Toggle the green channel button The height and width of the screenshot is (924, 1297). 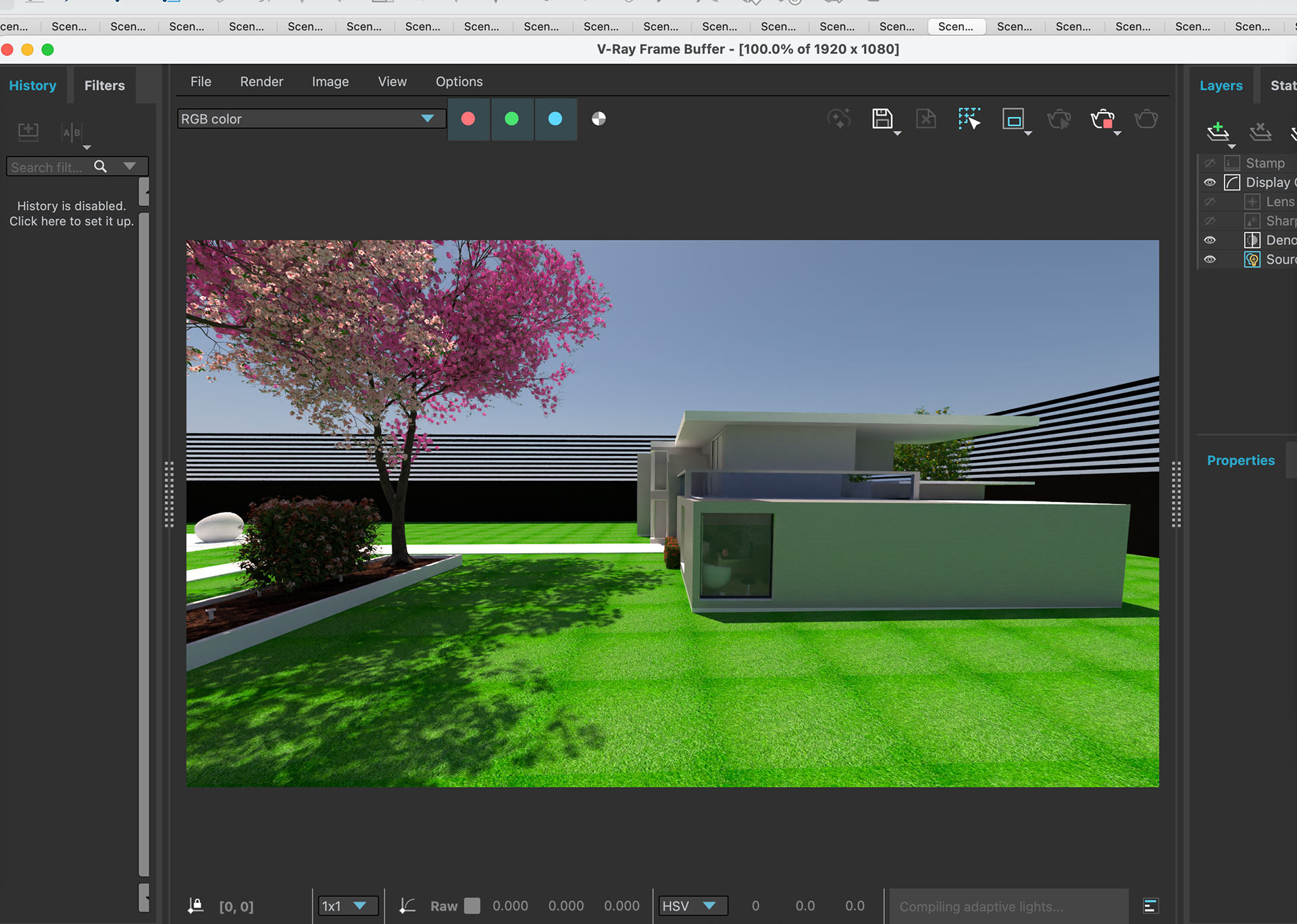coord(512,119)
